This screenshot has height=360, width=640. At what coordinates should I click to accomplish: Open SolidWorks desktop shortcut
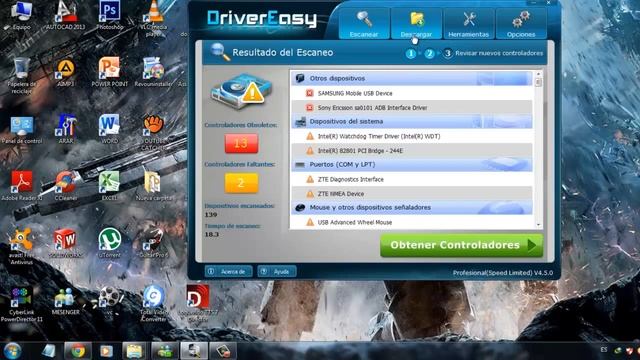pos(66,243)
